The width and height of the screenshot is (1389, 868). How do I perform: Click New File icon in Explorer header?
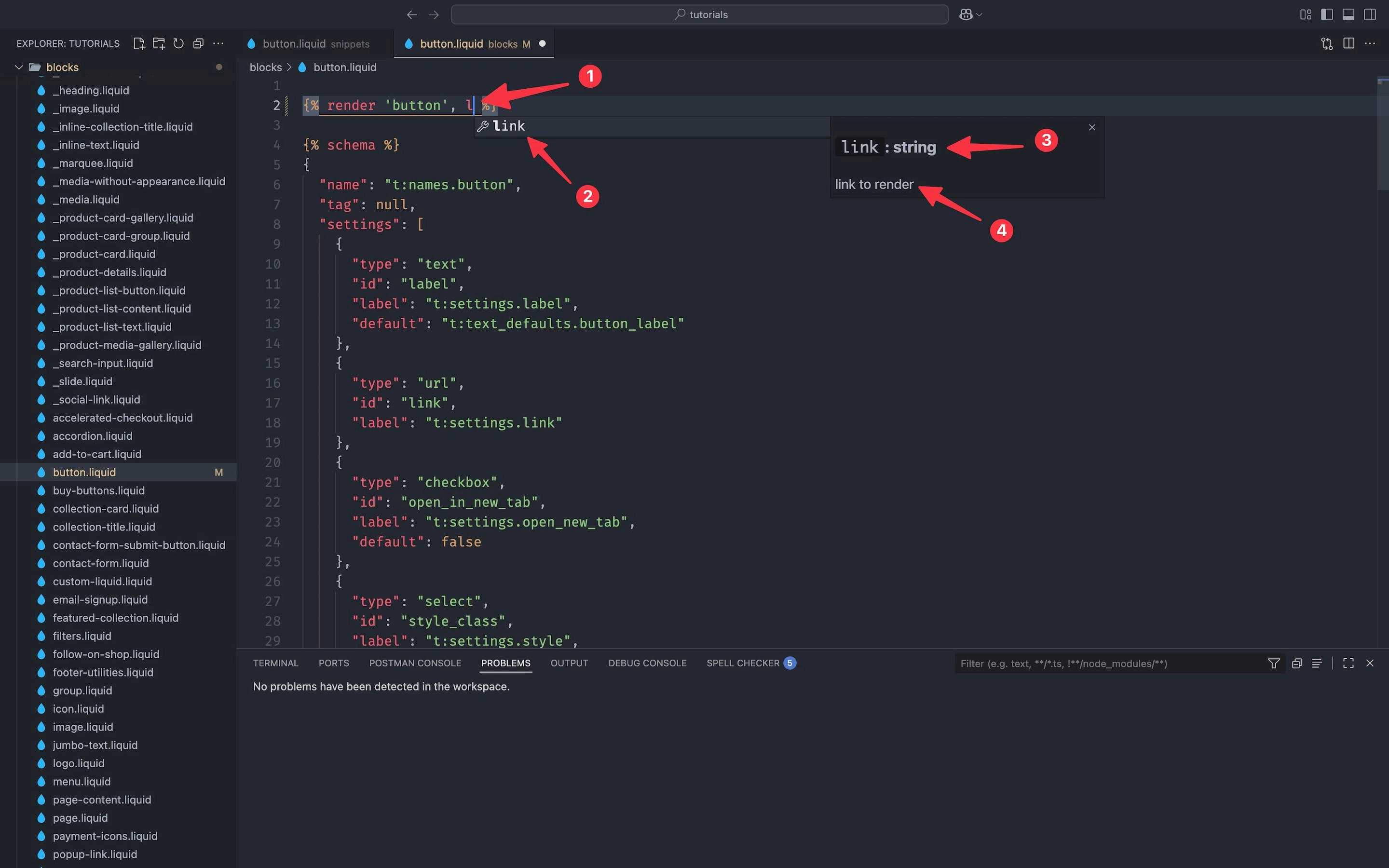click(139, 43)
